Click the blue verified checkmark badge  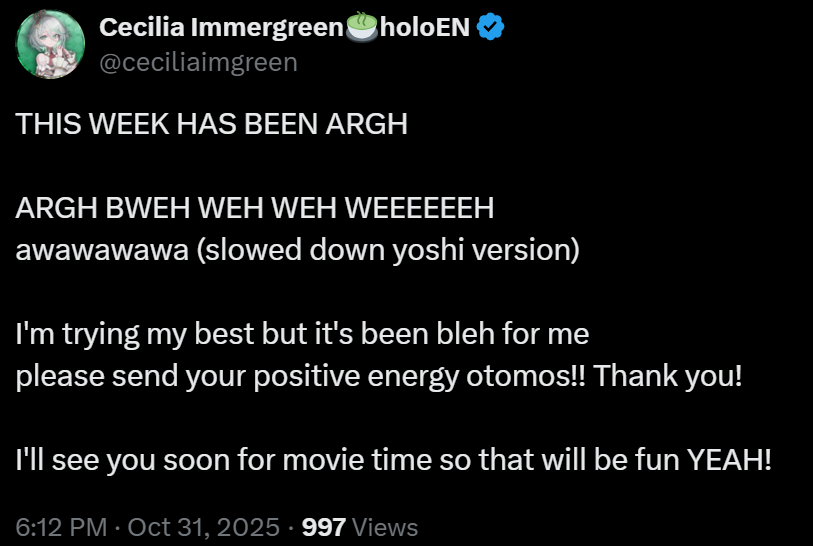(x=490, y=27)
